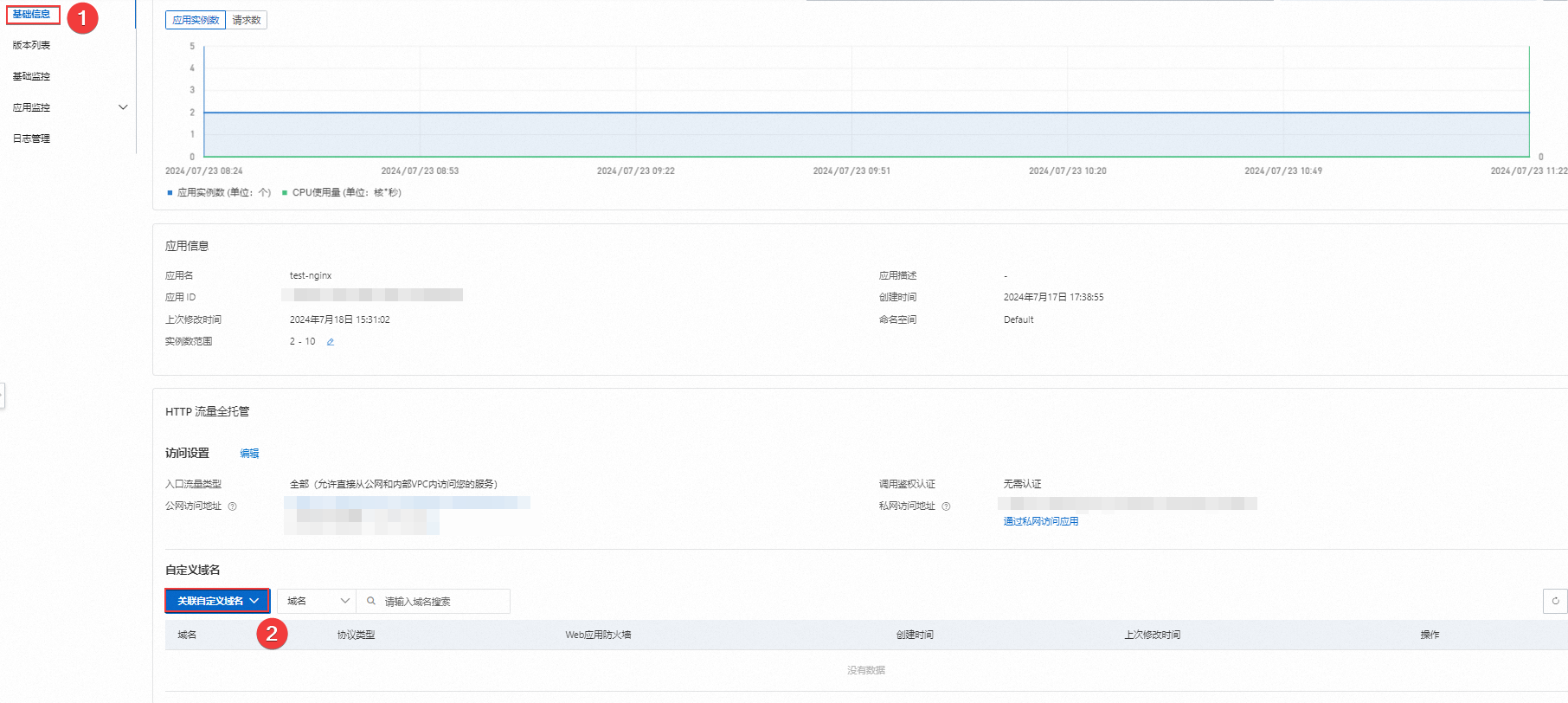
Task: Switch chart to 应用实例数 tab
Action: pos(196,20)
